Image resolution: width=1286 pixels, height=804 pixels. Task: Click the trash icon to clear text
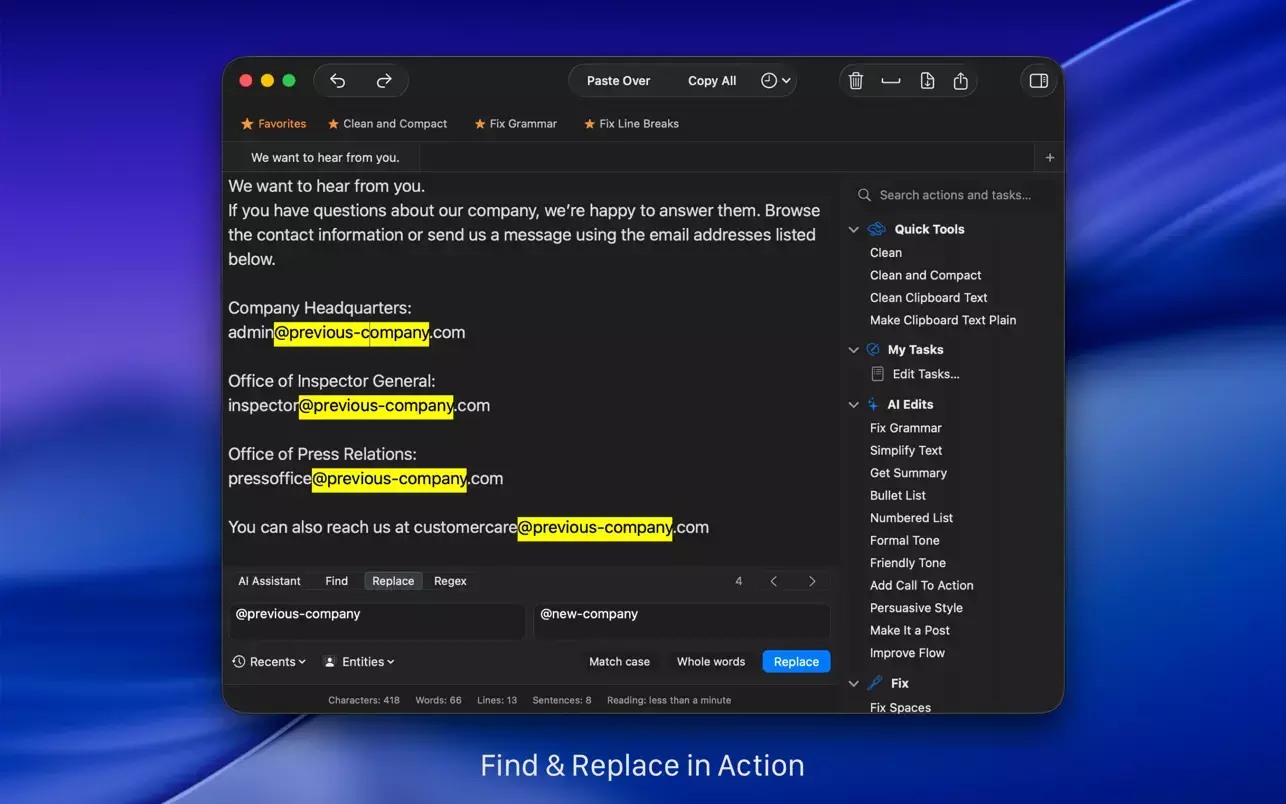point(856,81)
